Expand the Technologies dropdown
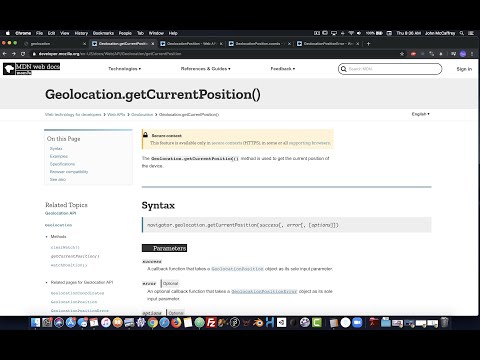This screenshot has width=480, height=360. [x=124, y=69]
